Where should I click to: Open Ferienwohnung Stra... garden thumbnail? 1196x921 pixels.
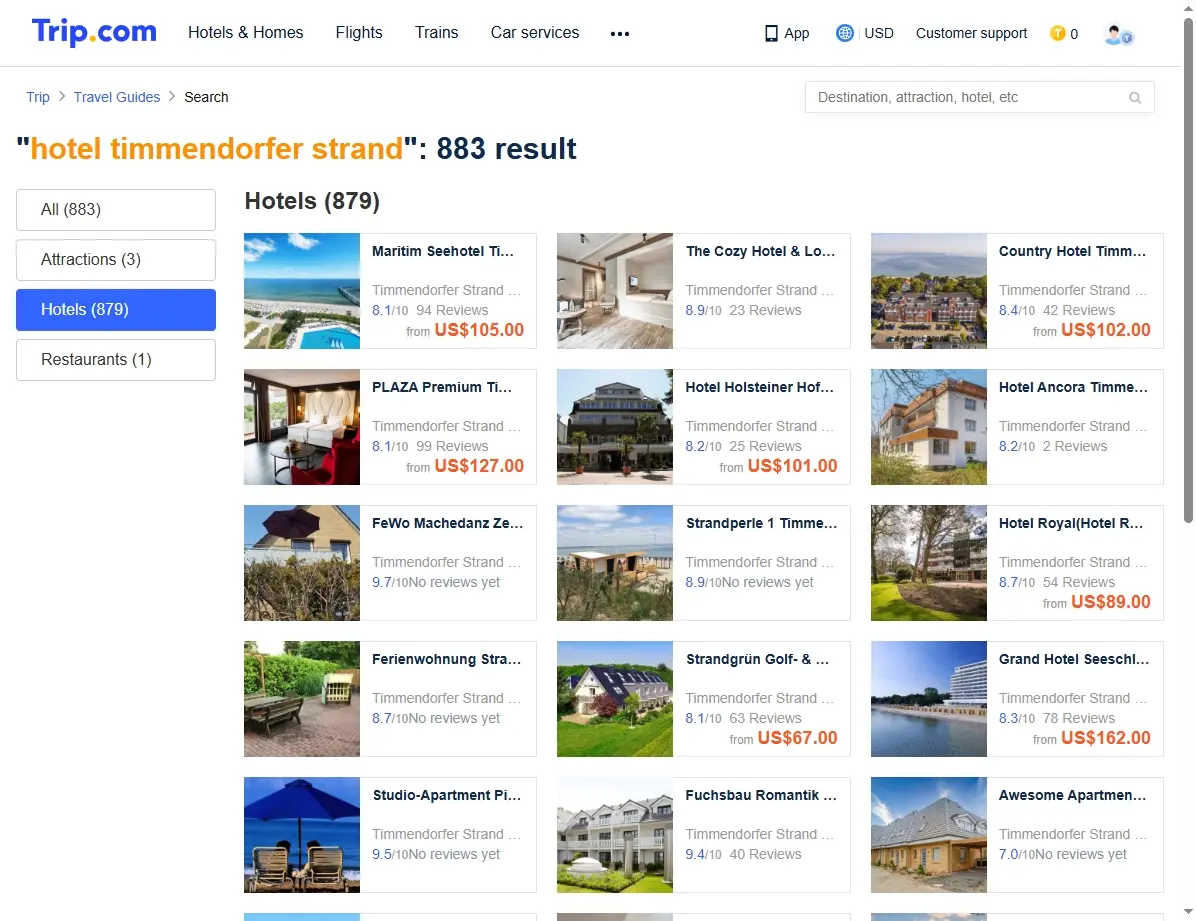click(x=302, y=699)
